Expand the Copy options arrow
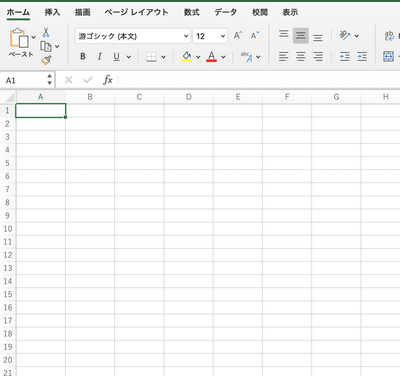The image size is (400, 376). coord(57,46)
